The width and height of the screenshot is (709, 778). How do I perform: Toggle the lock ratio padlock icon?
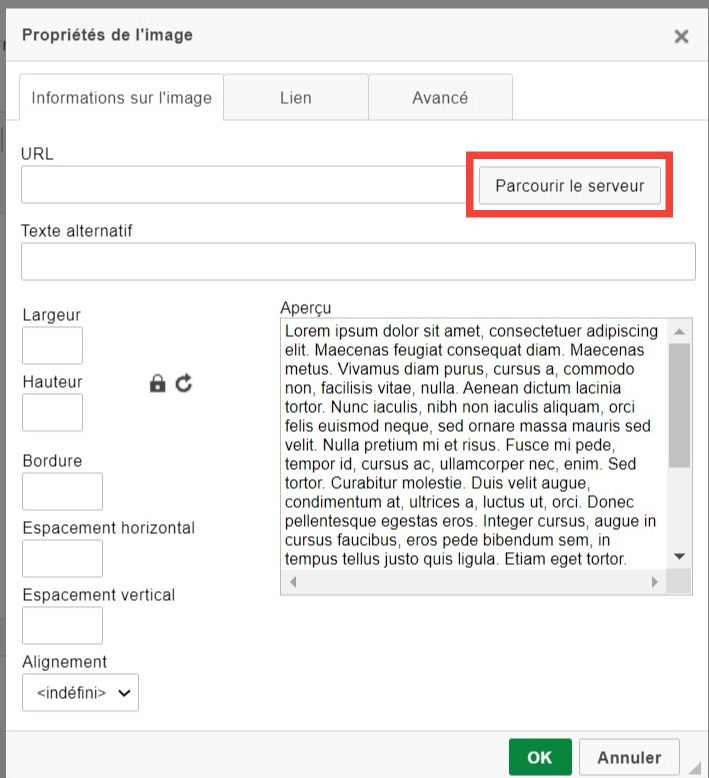point(157,384)
